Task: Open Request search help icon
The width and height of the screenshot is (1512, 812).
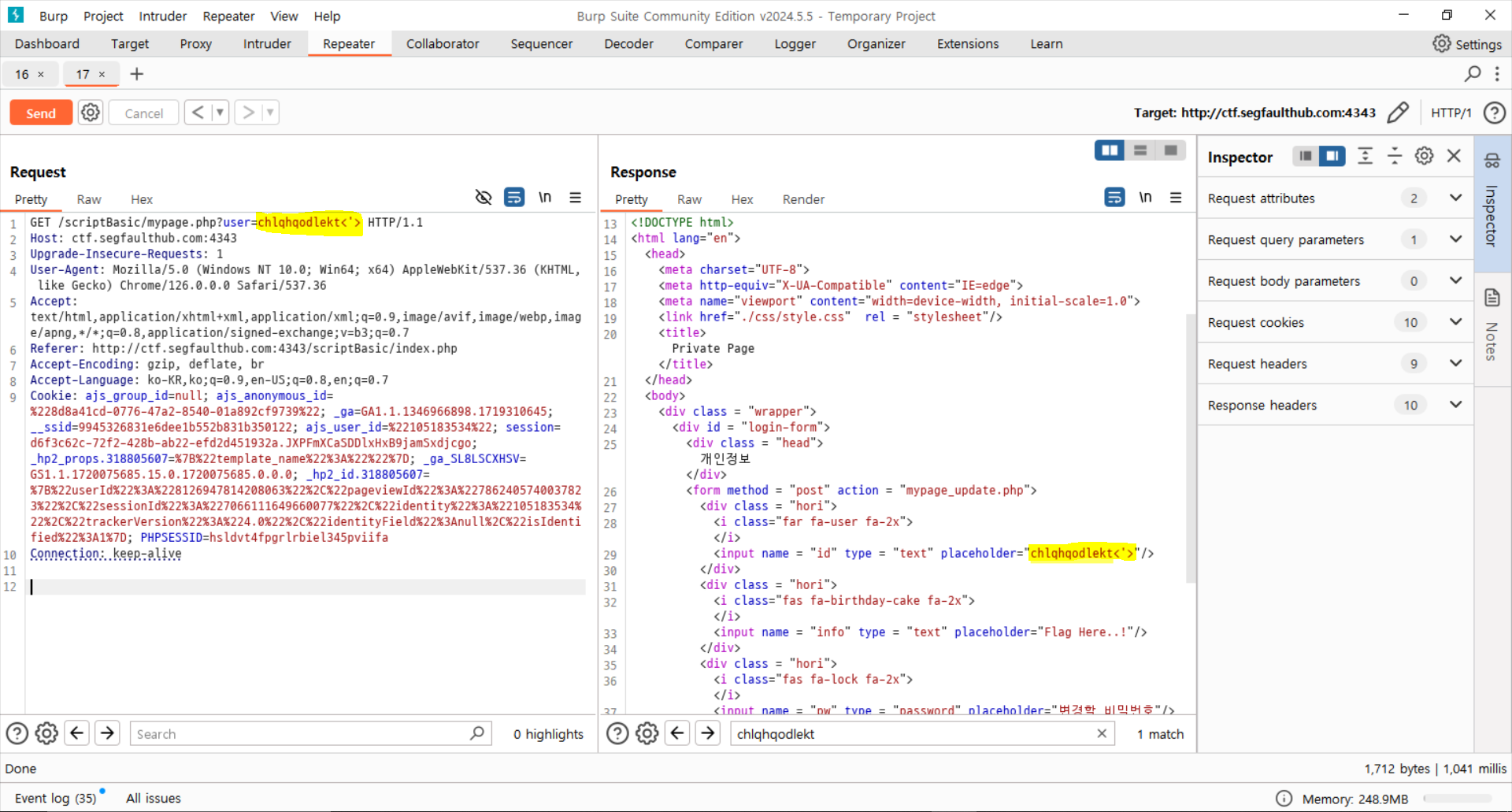Action: point(17,733)
